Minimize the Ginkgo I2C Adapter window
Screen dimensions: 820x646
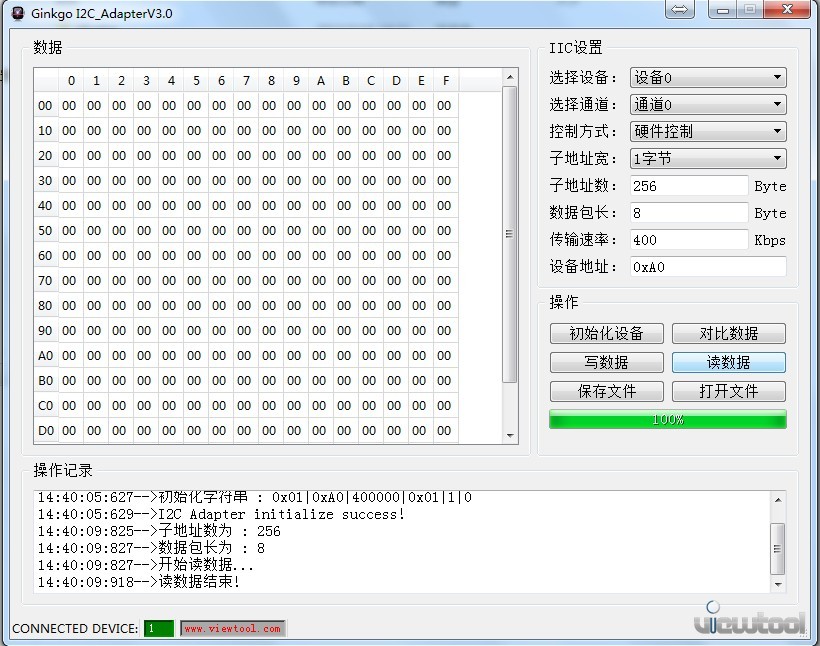[x=723, y=9]
